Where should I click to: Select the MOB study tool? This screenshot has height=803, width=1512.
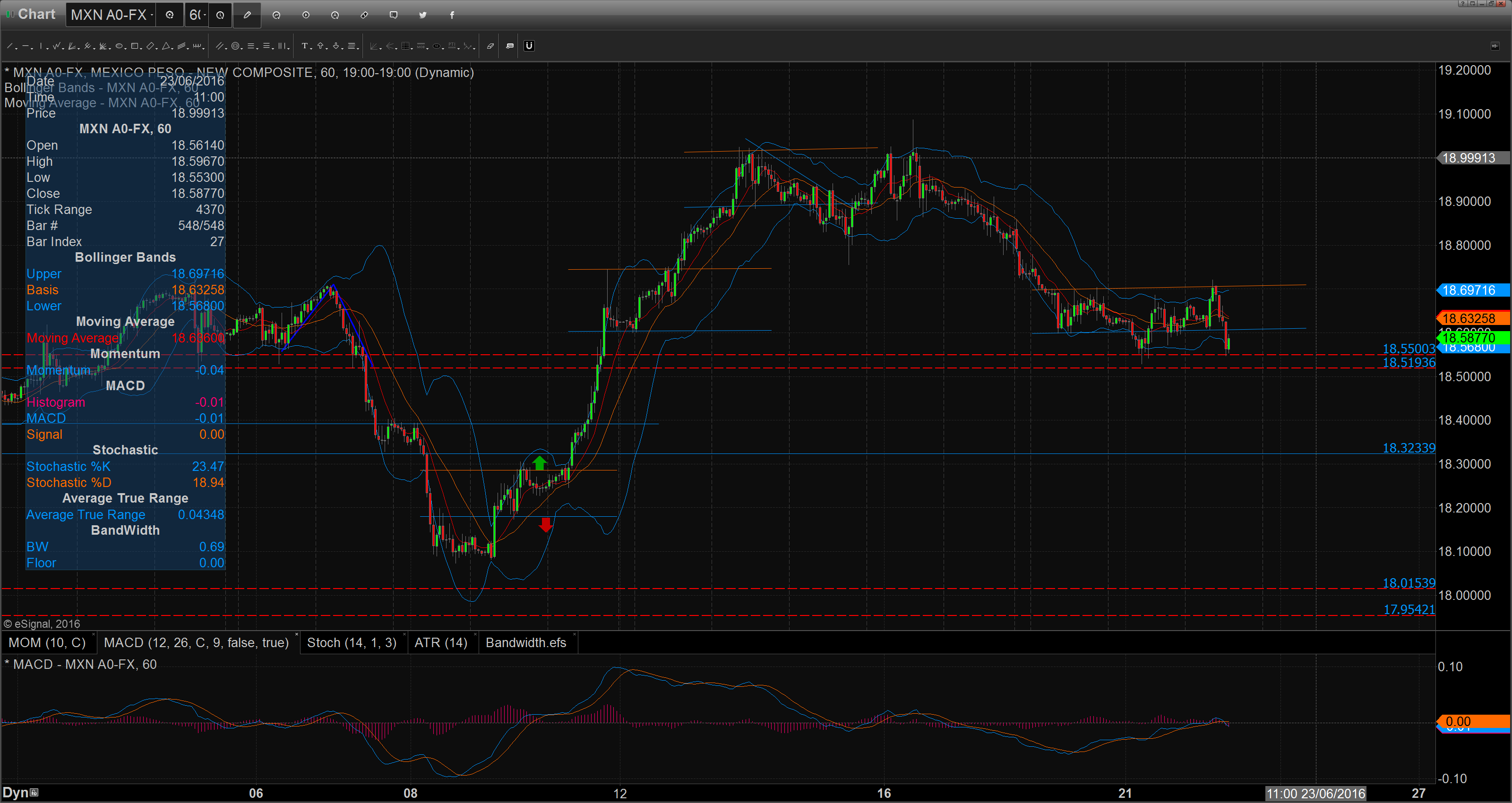pos(421,46)
